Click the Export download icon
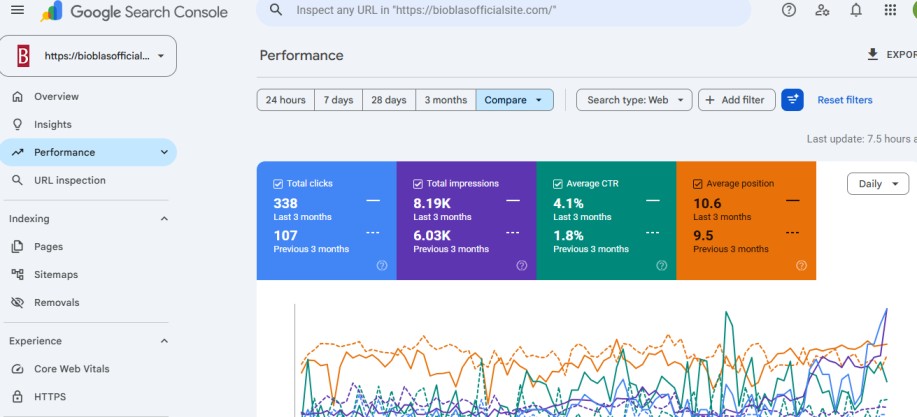Image resolution: width=917 pixels, height=417 pixels. click(873, 54)
